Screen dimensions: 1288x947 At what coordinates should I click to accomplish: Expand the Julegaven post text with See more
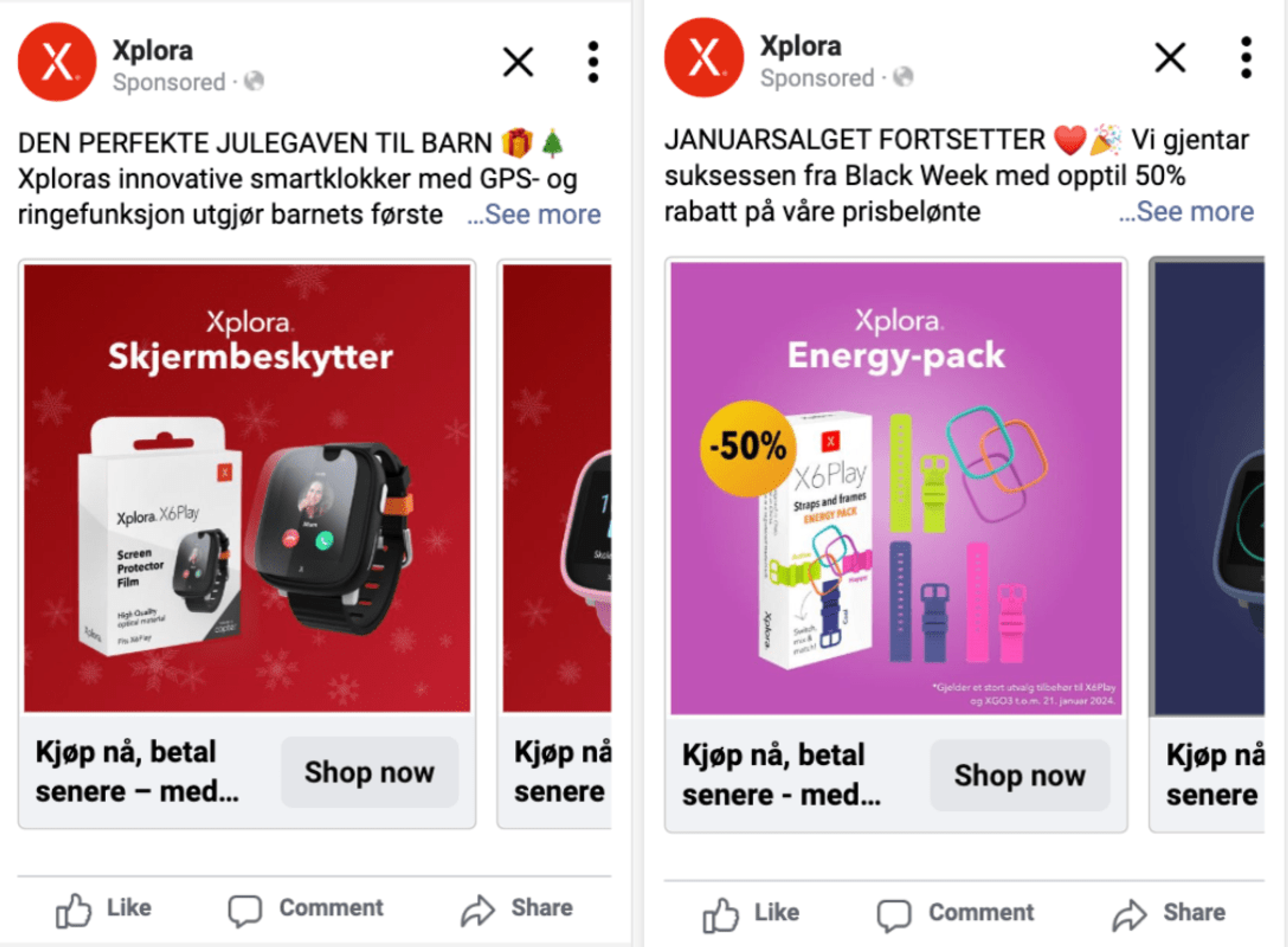pos(534,214)
